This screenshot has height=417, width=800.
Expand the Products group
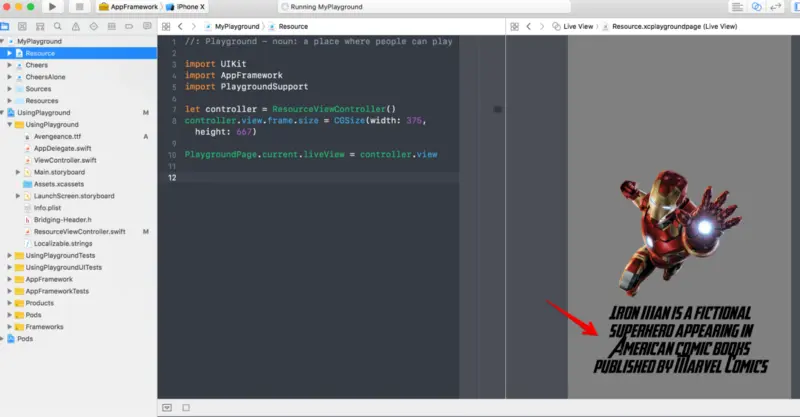9,303
